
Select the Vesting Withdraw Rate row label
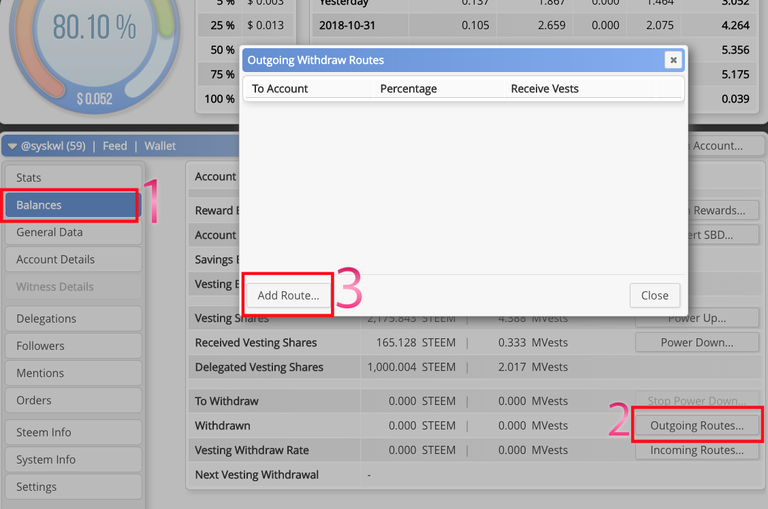click(252, 450)
